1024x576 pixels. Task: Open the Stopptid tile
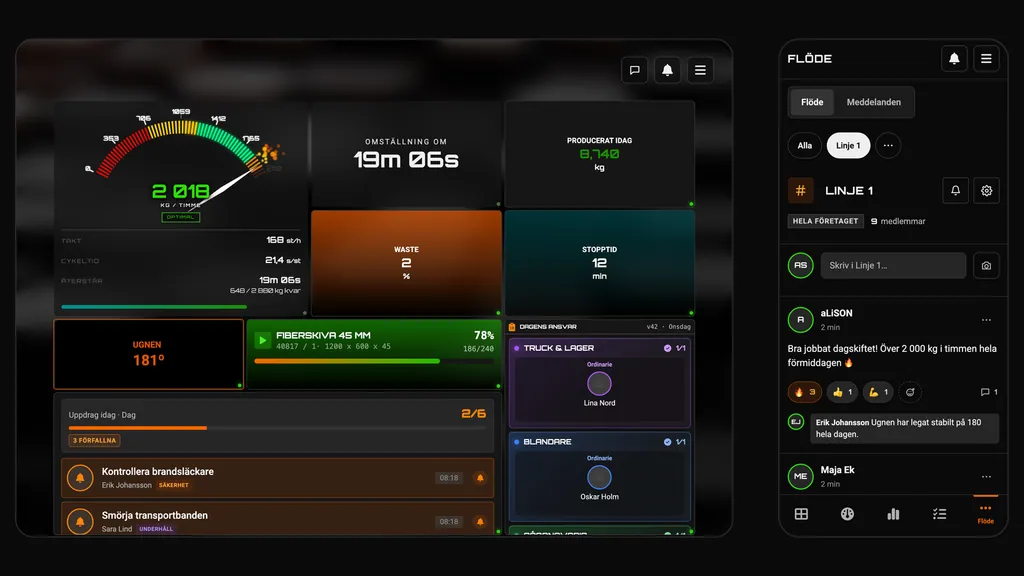pyautogui.click(x=600, y=263)
